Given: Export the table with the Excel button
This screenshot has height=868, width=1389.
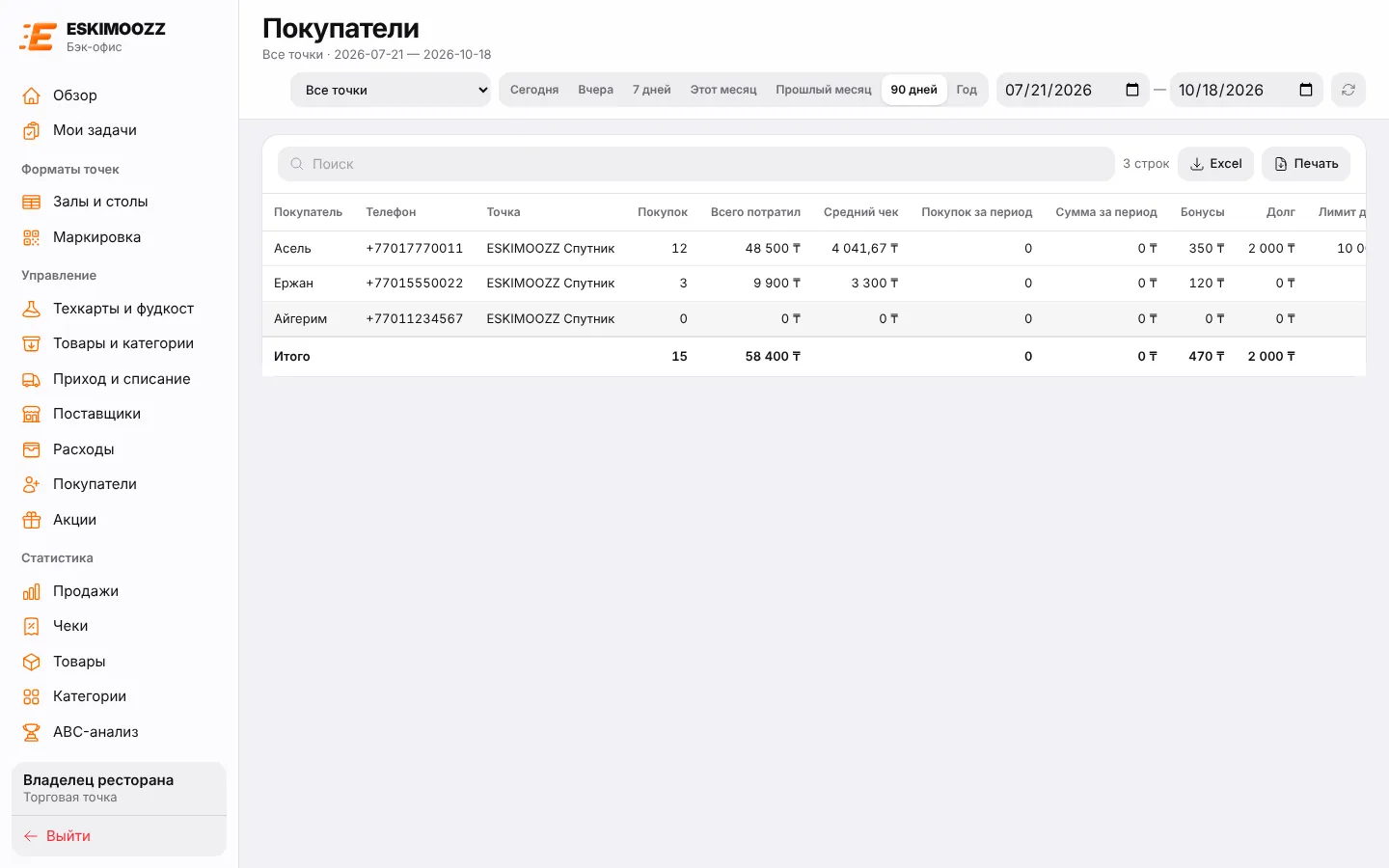Looking at the screenshot, I should [x=1215, y=164].
